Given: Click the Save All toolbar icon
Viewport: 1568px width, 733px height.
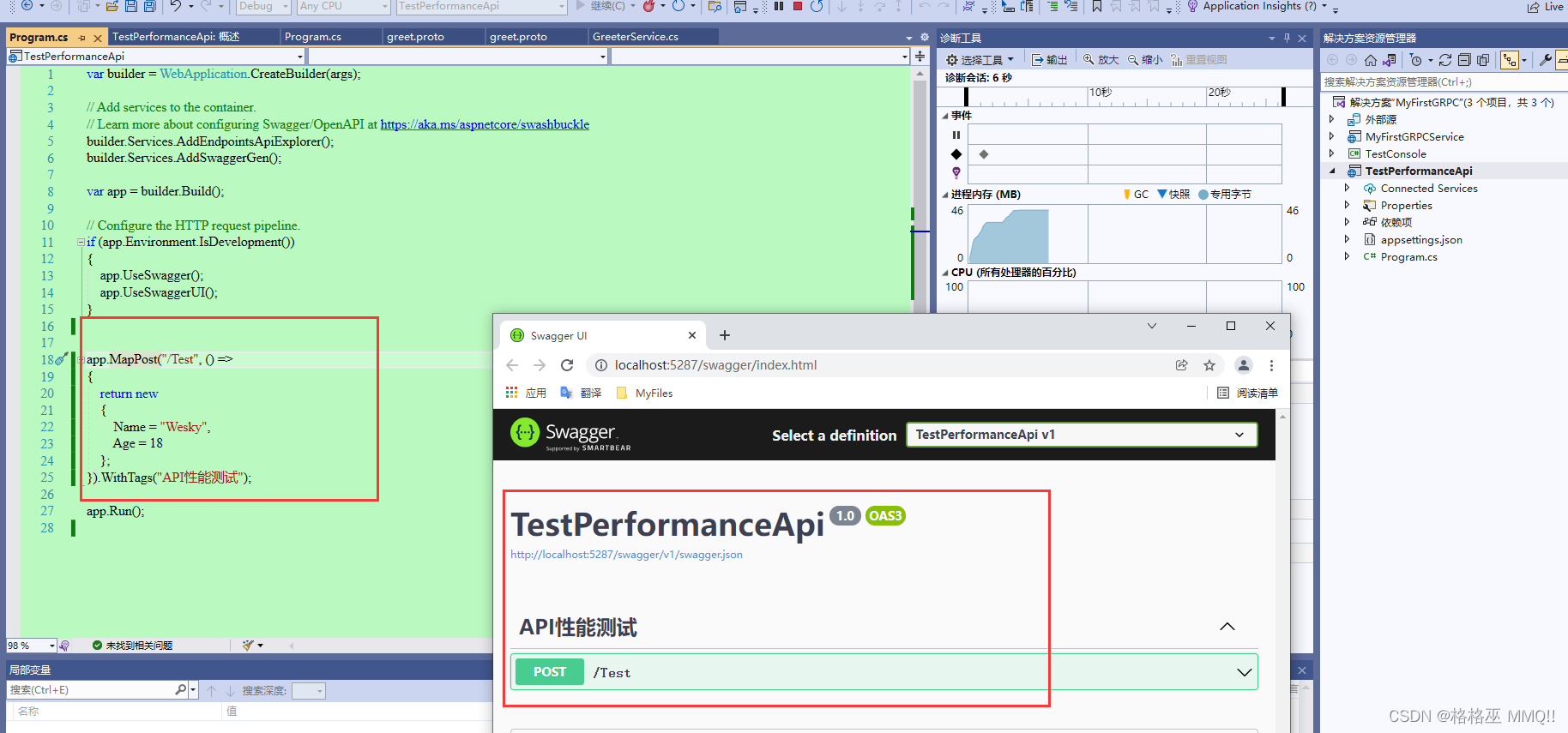Looking at the screenshot, I should [149, 6].
